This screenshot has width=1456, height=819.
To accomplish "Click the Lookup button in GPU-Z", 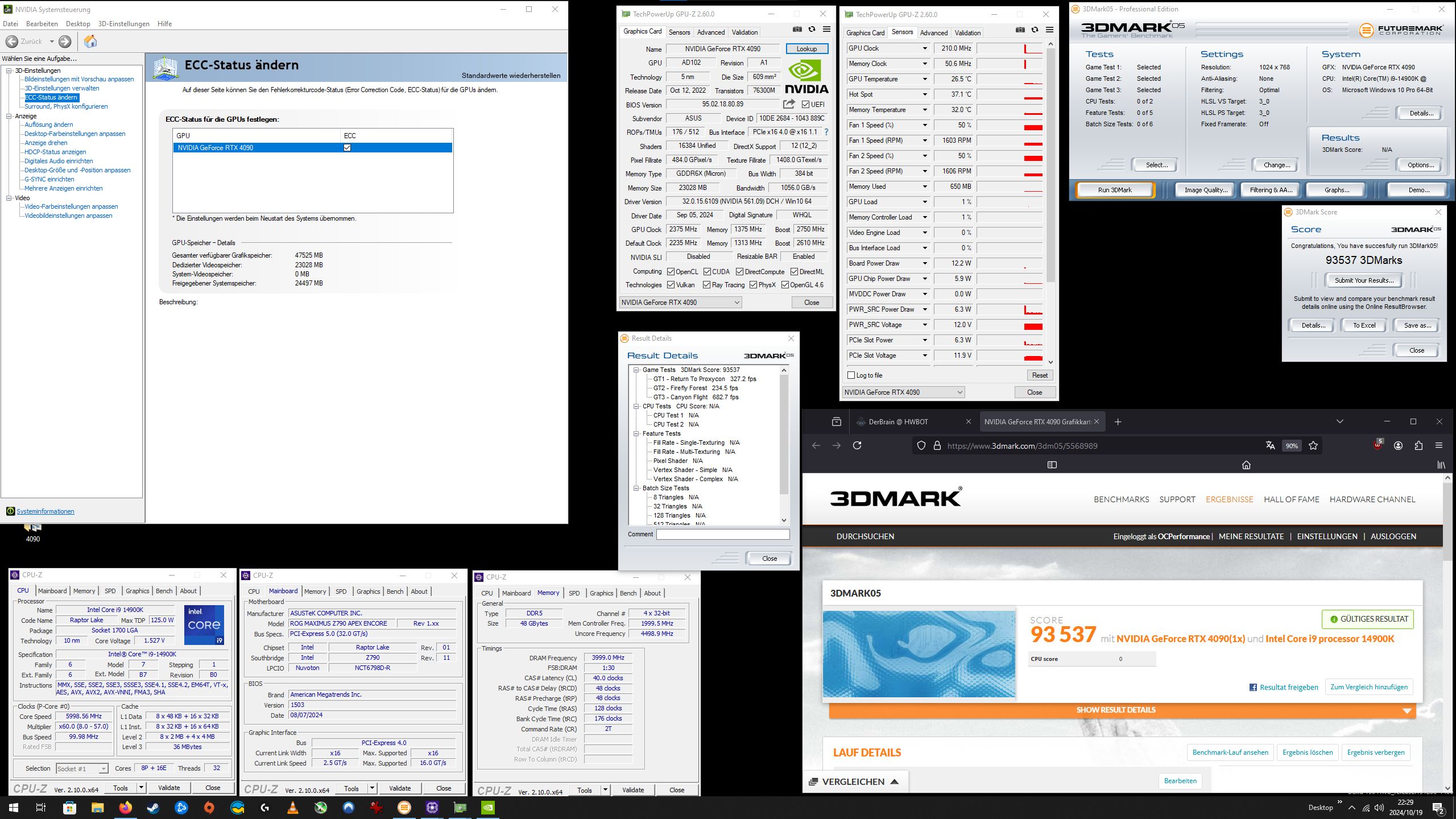I will [x=806, y=49].
